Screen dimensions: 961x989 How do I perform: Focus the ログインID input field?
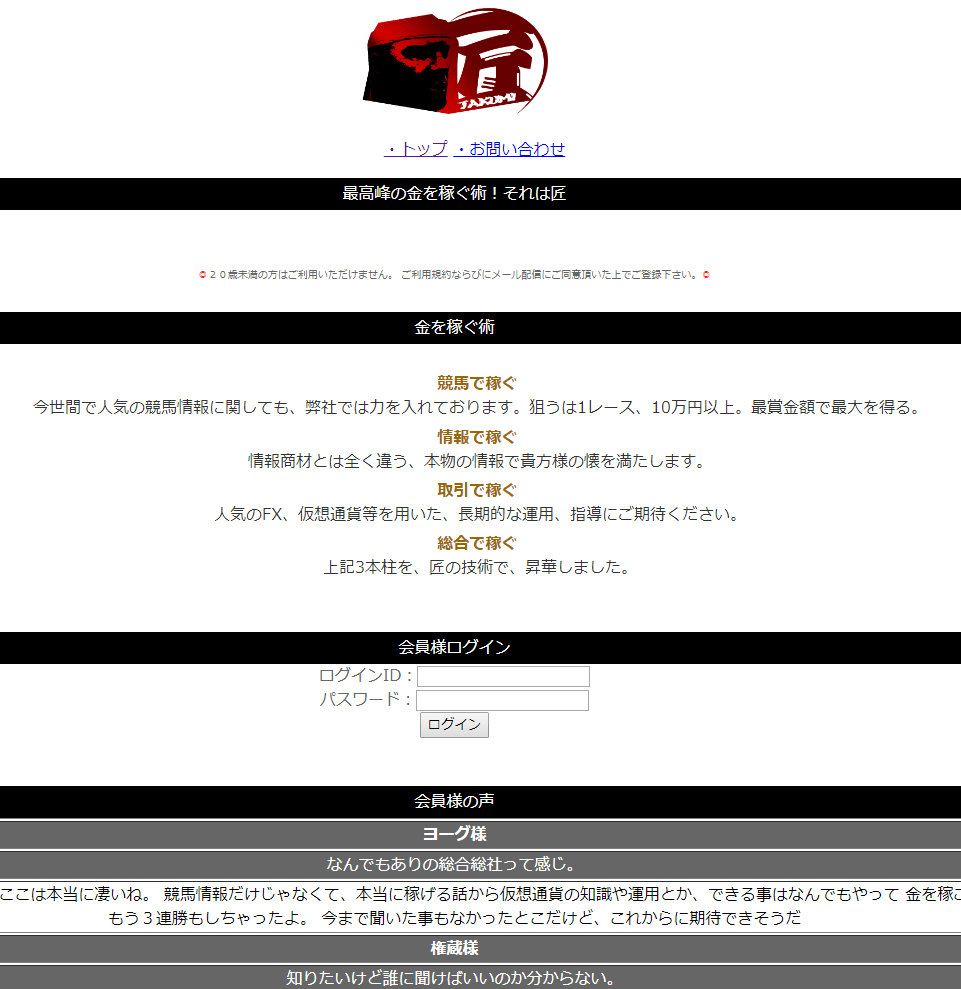click(x=503, y=676)
